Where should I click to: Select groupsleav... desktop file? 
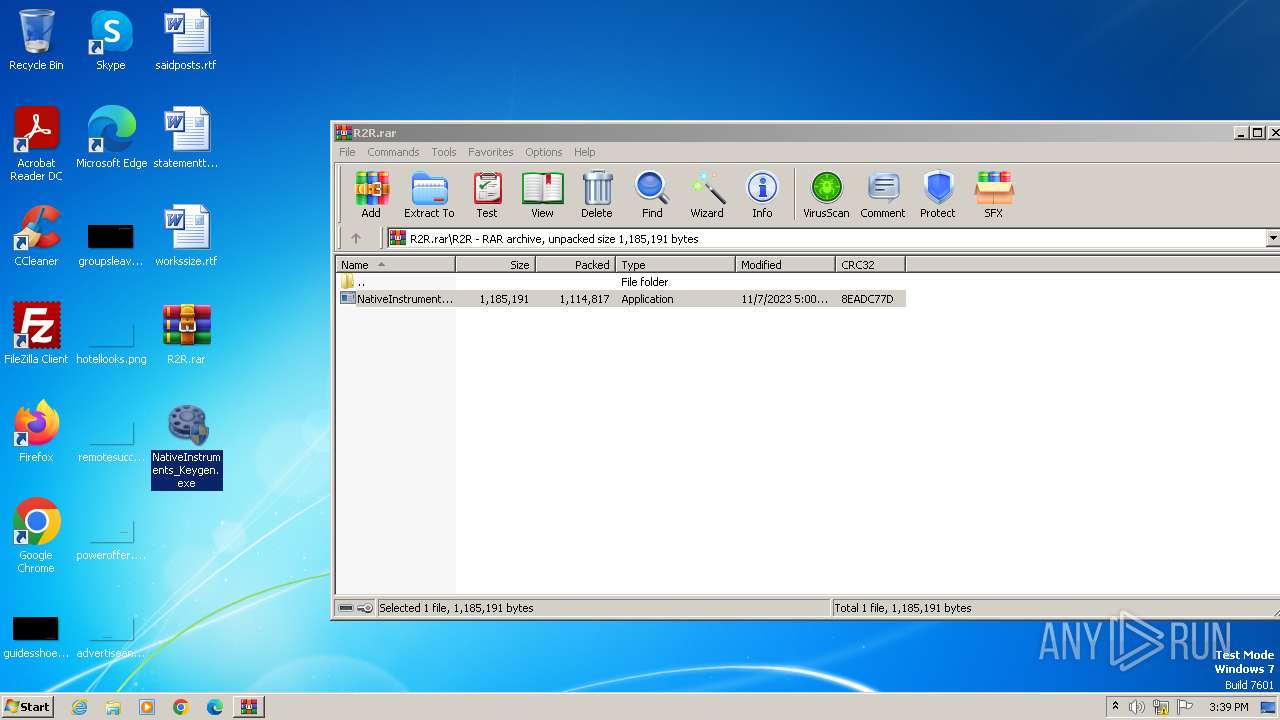111,246
